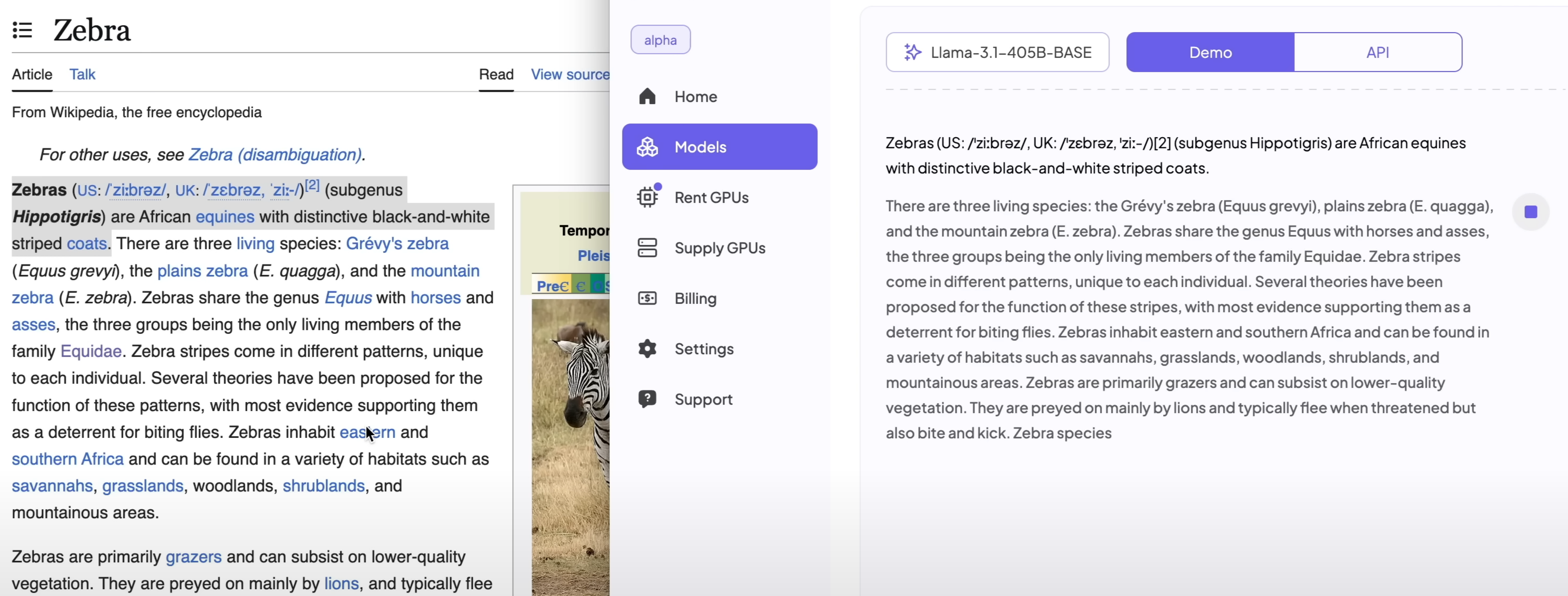Click the Home house icon in sidebar
This screenshot has width=1568, height=596.
(x=647, y=96)
